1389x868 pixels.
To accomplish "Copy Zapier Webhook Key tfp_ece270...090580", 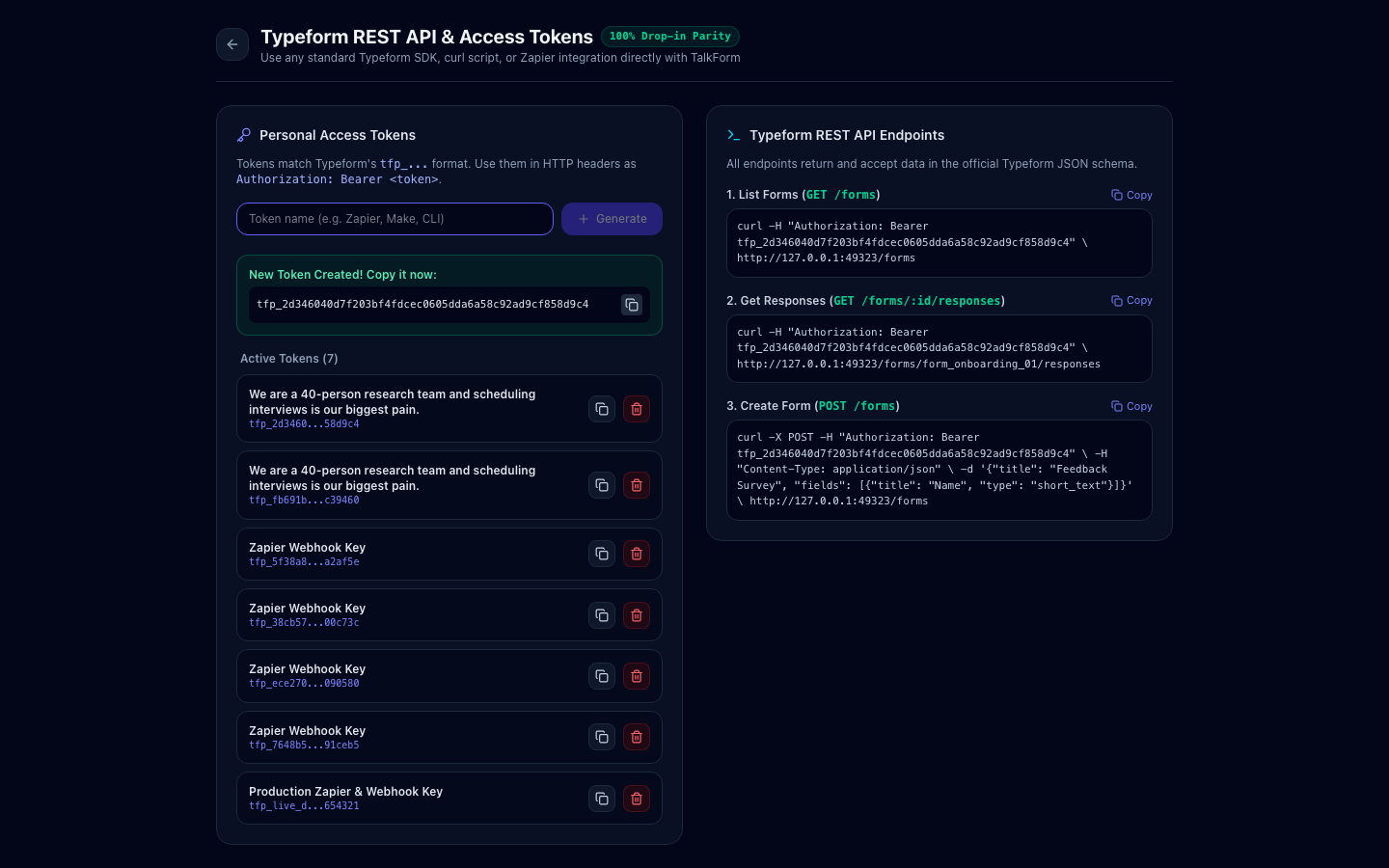I will (602, 676).
